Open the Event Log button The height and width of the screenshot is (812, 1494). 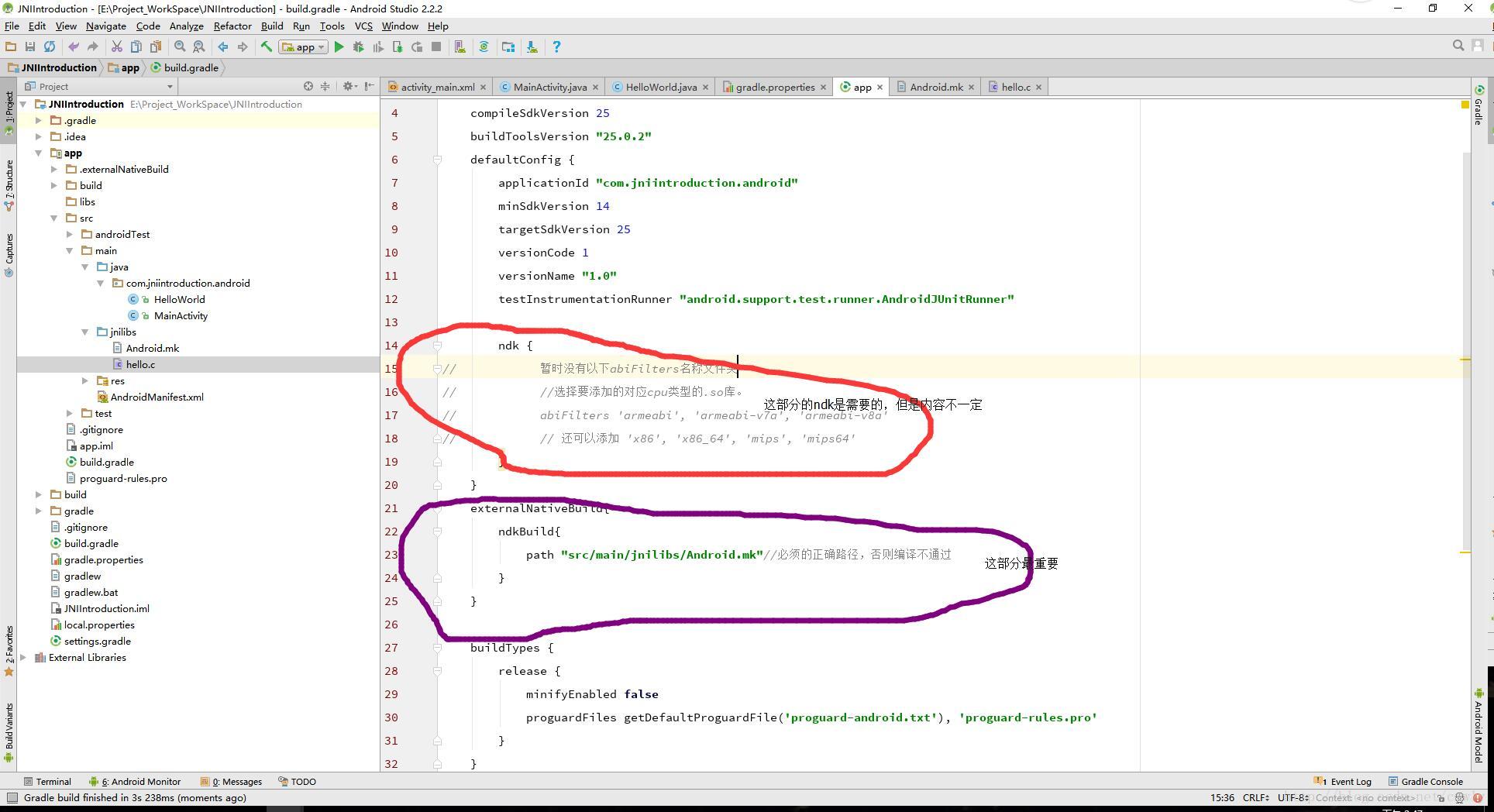(1344, 782)
